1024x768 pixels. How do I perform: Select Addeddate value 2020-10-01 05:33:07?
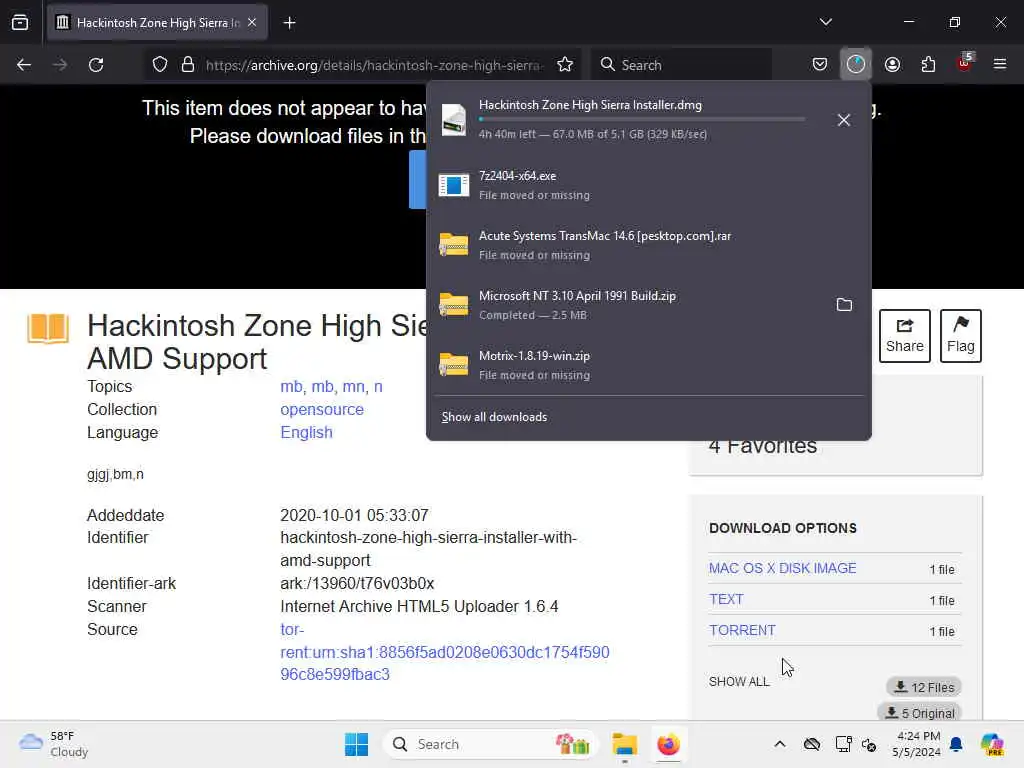[x=355, y=515]
